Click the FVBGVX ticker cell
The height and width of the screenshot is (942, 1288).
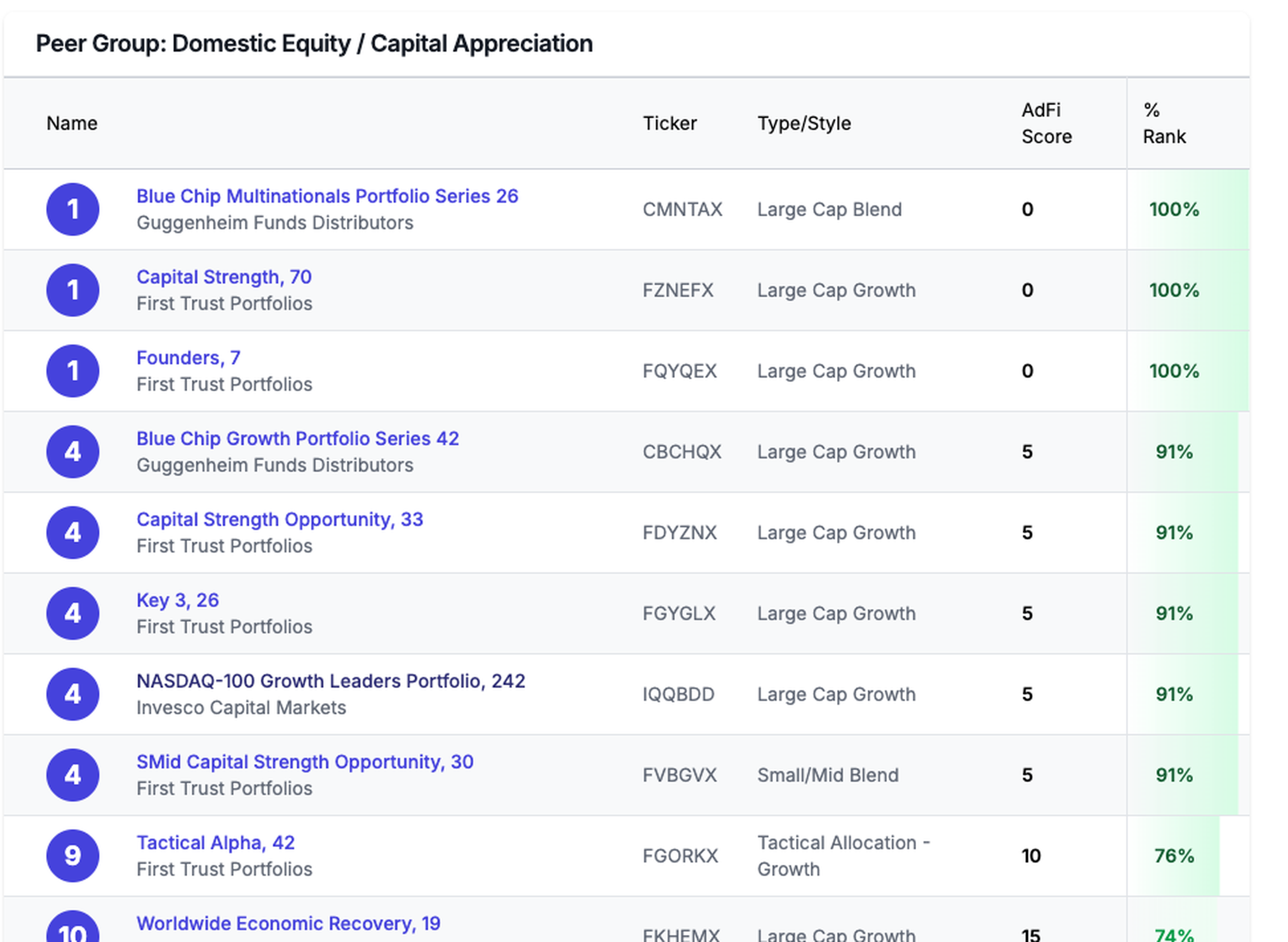pos(679,775)
